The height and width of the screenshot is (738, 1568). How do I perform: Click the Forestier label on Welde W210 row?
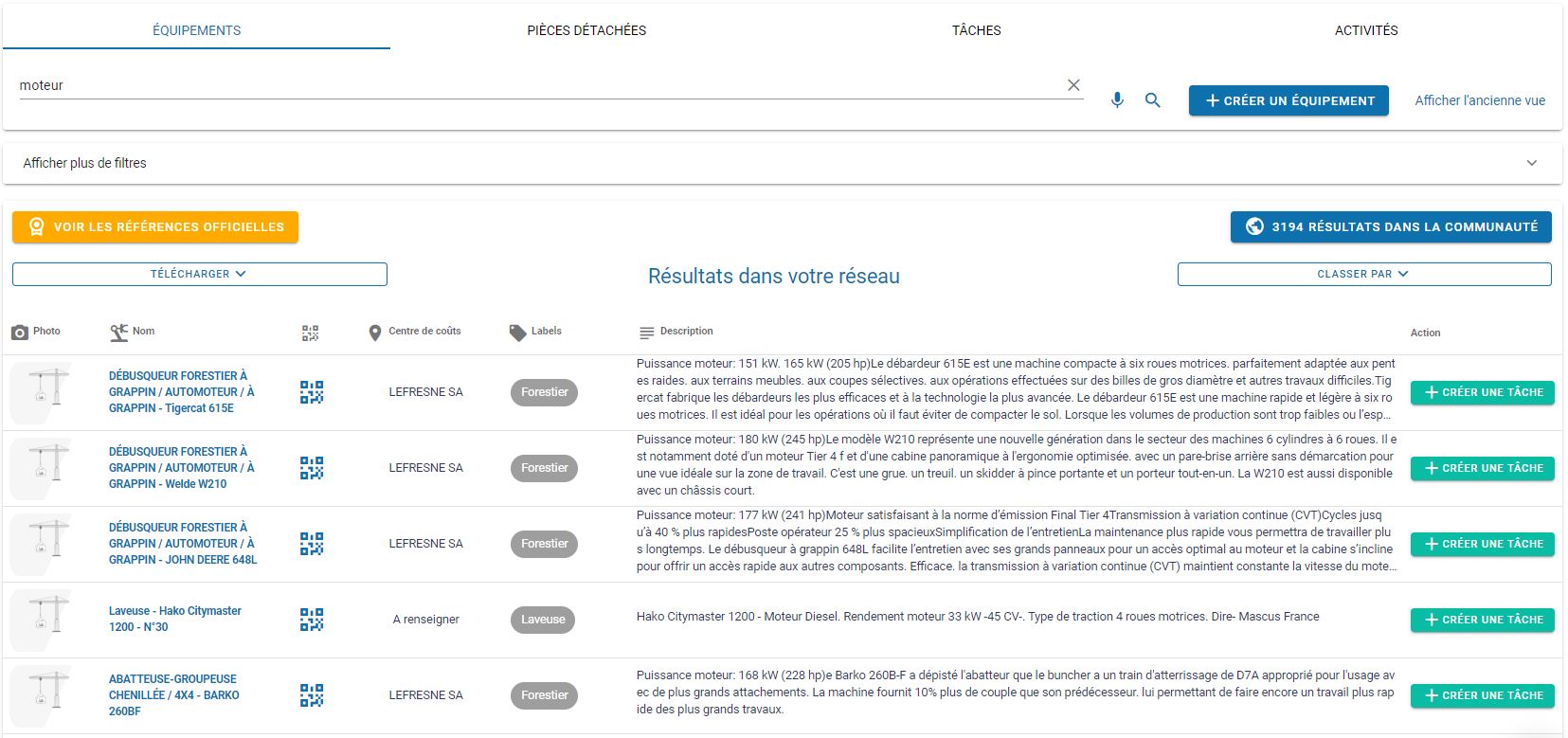[545, 468]
